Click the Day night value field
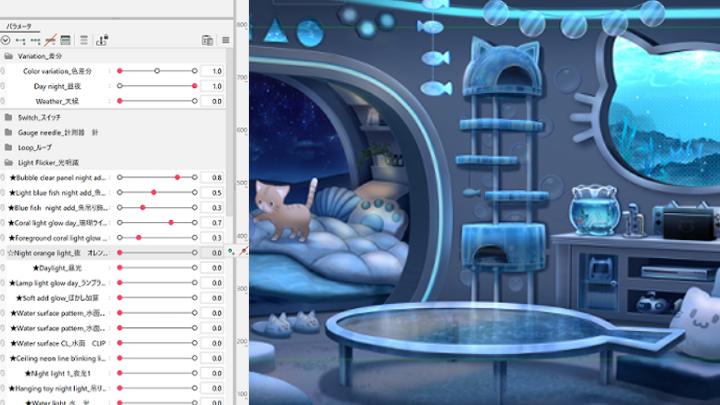Image resolution: width=720 pixels, height=405 pixels. [x=212, y=86]
